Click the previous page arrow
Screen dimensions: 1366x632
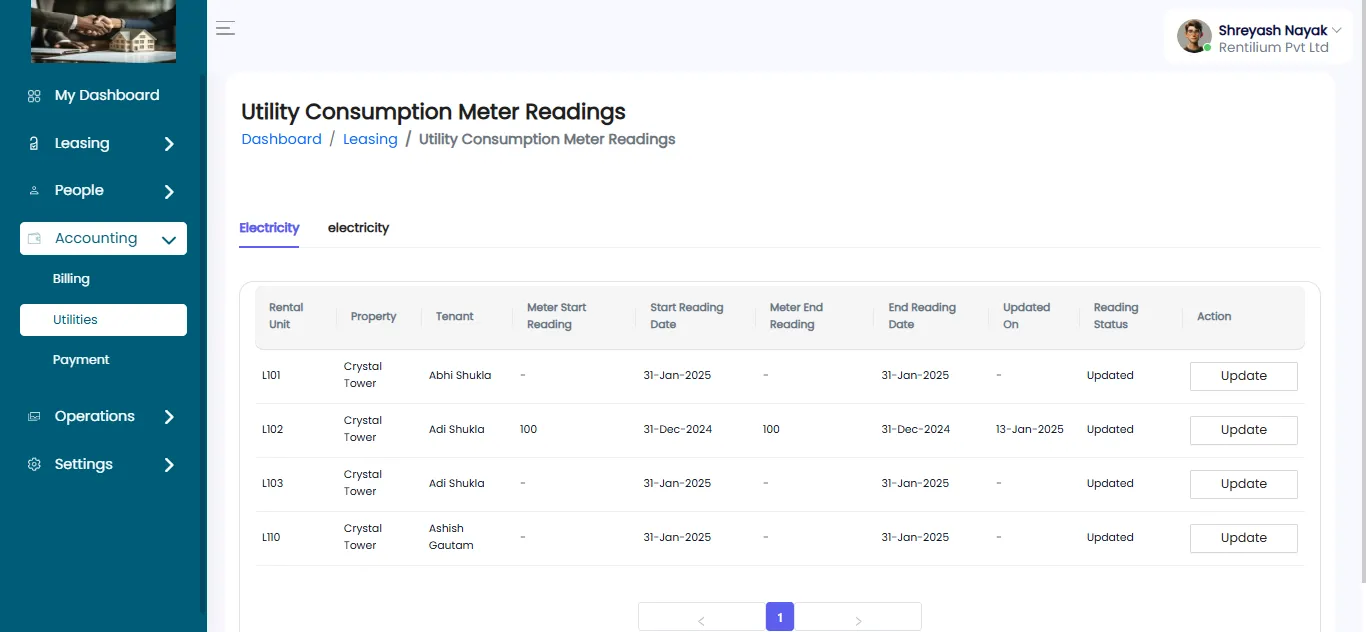pyautogui.click(x=701, y=620)
